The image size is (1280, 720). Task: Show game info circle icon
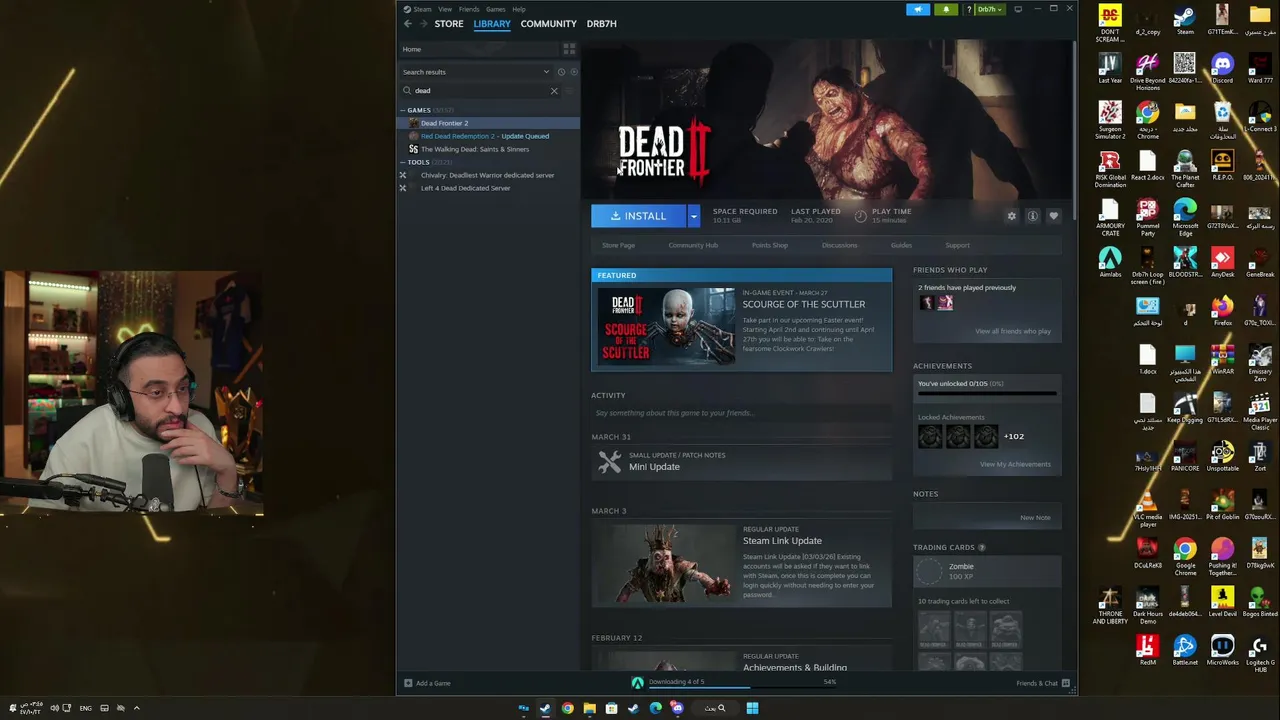[x=1033, y=216]
